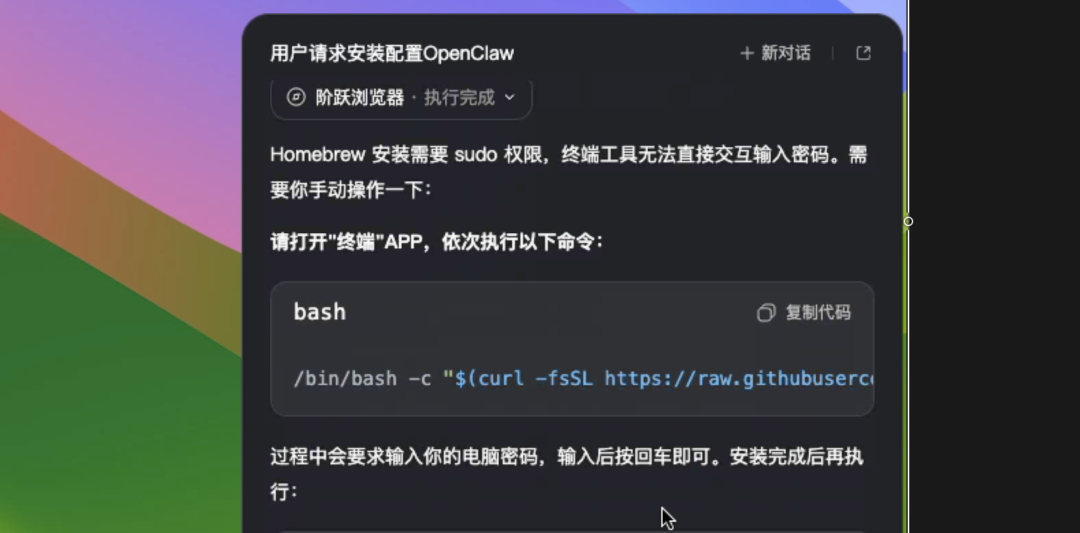Click the circular handle on the right divider
The image size is (1080, 533).
(908, 221)
